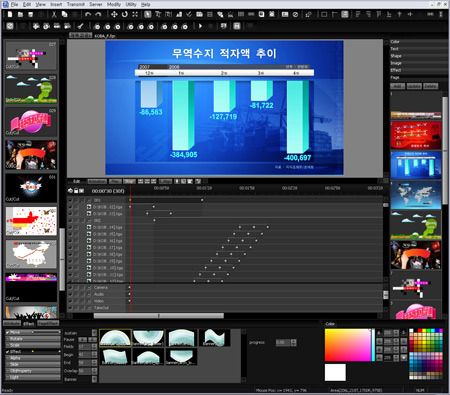
Task: Click the icon left of timeline lock
Action: (x=70, y=191)
